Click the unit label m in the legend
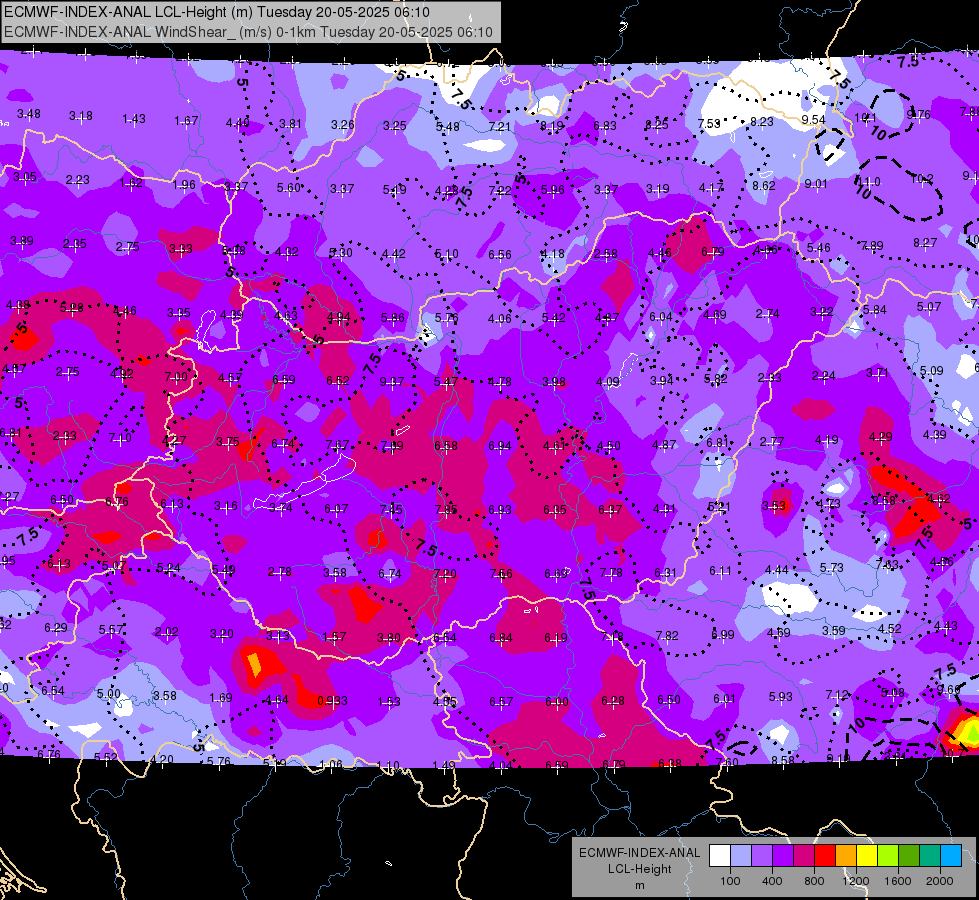This screenshot has height=900, width=979. tap(640, 885)
